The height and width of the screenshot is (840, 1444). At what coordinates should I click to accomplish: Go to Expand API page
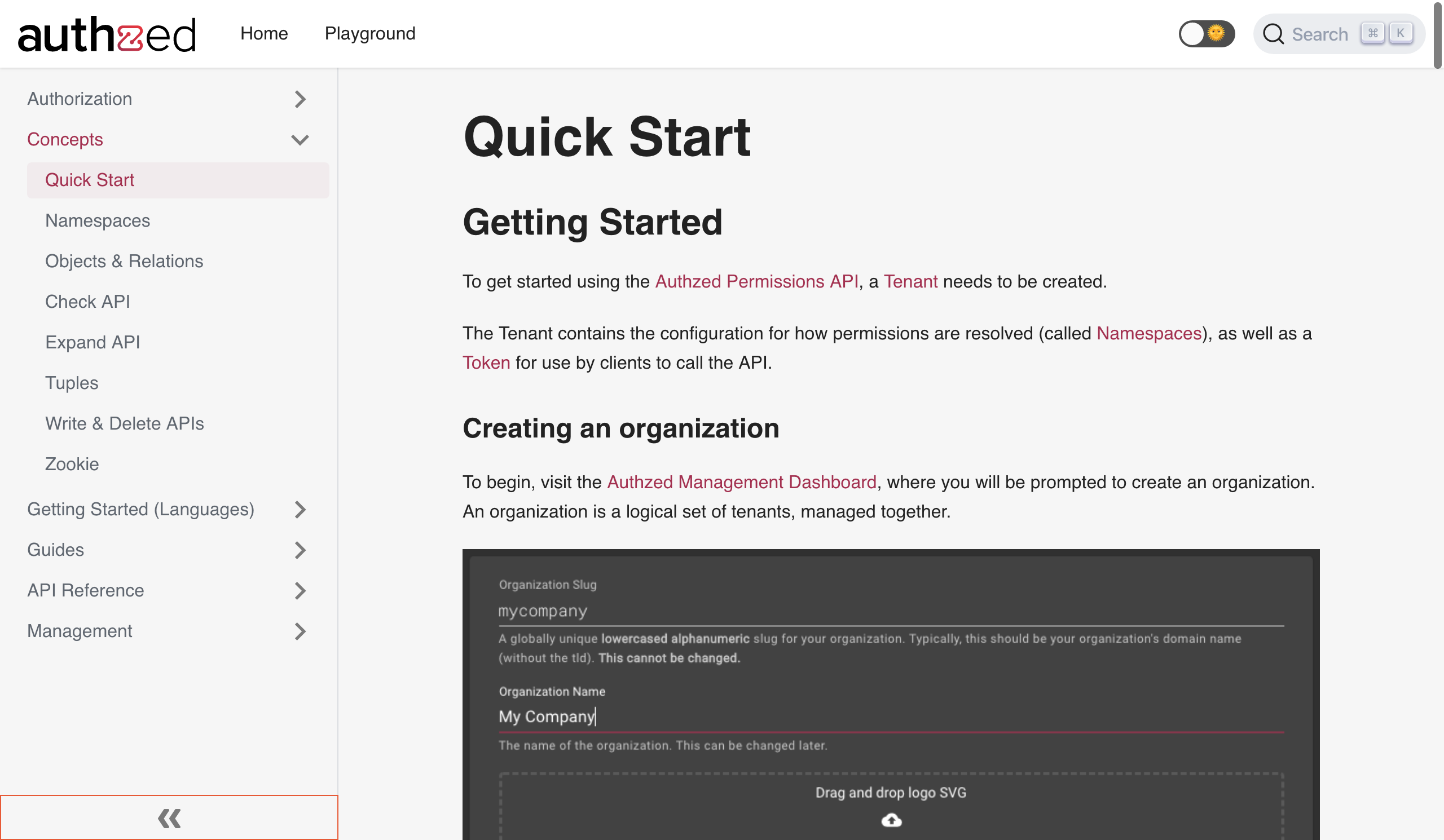point(93,342)
